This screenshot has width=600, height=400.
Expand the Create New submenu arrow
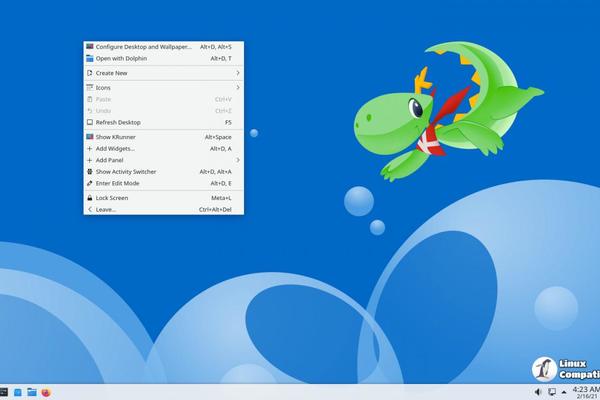coord(237,73)
